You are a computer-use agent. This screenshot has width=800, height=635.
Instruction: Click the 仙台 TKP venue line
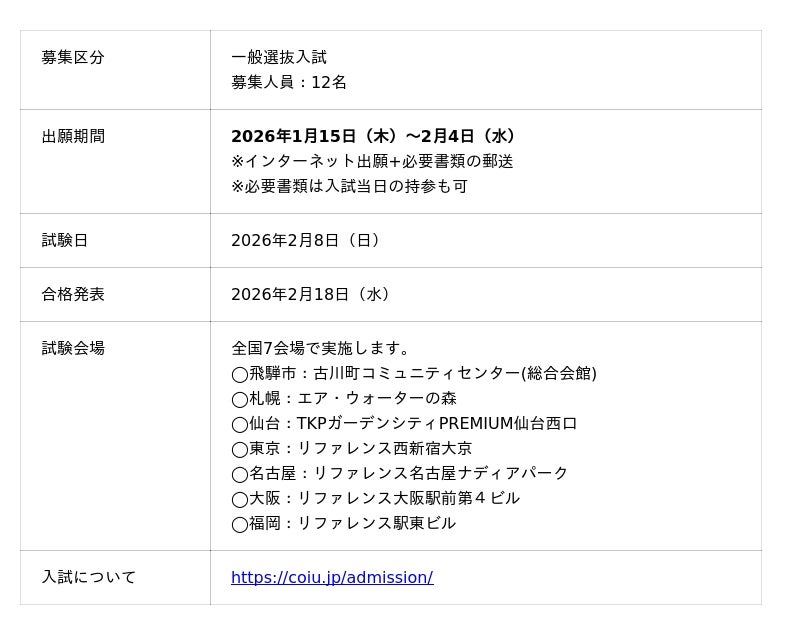[404, 423]
